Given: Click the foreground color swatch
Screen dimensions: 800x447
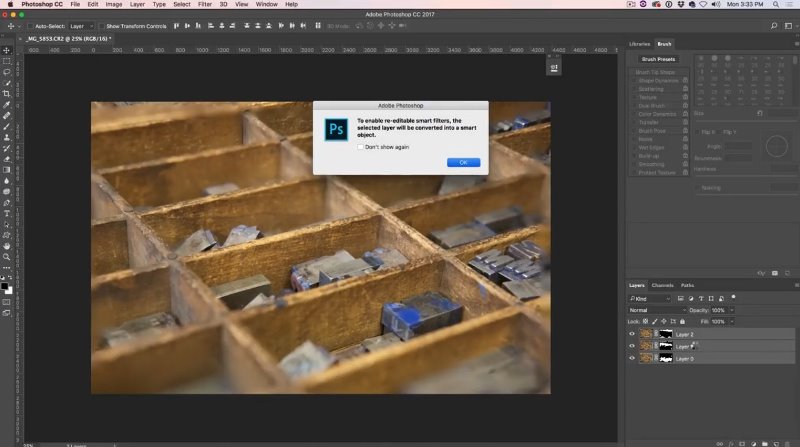Looking at the screenshot, I should 5,286.
